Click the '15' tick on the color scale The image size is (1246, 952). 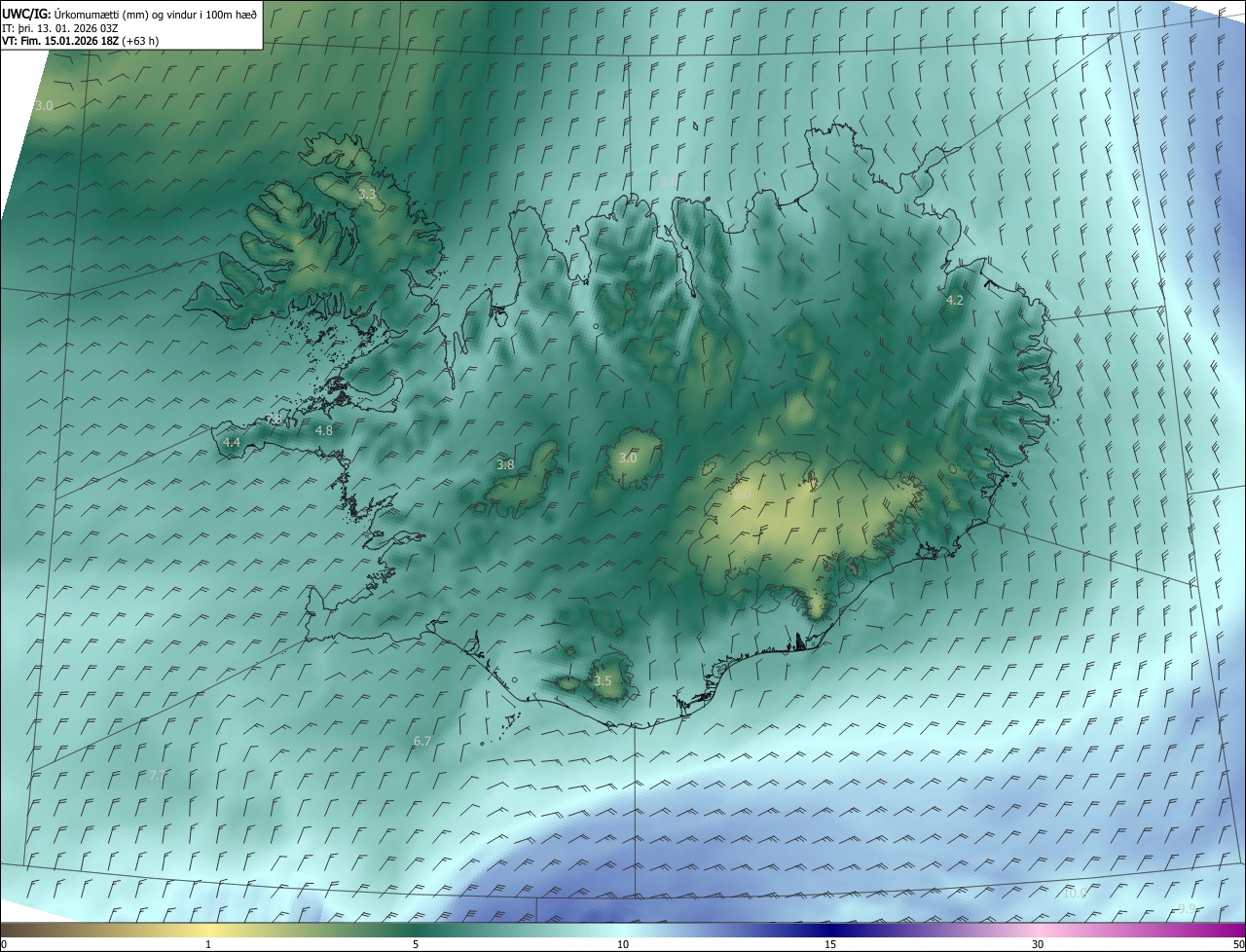point(830,945)
